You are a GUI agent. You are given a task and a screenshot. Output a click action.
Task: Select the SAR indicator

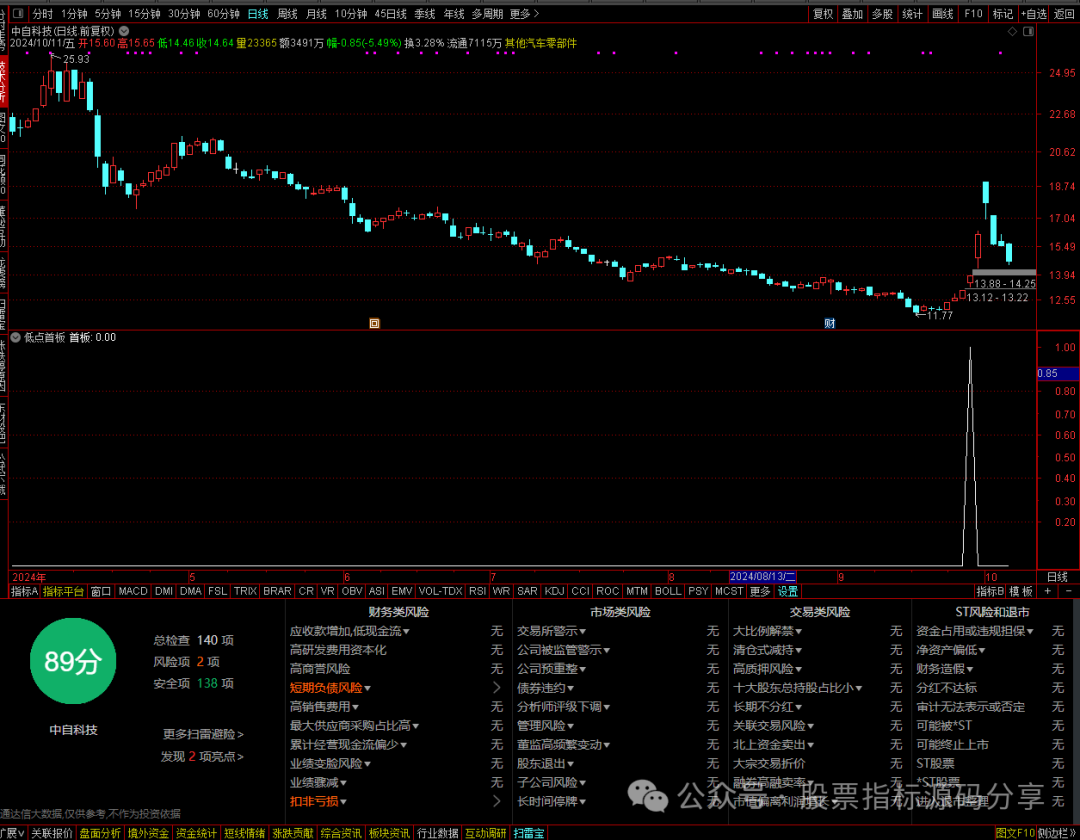click(527, 591)
